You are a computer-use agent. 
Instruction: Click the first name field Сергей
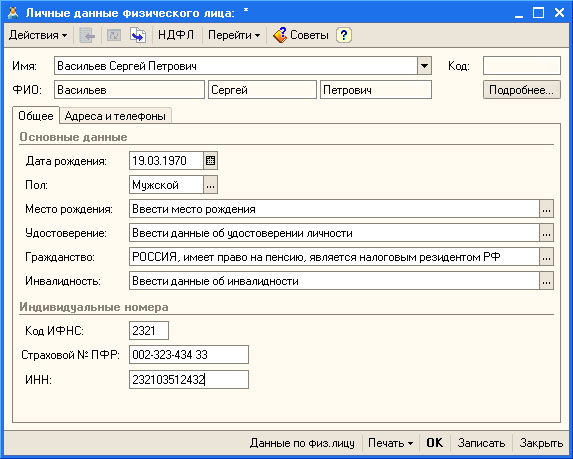262,90
